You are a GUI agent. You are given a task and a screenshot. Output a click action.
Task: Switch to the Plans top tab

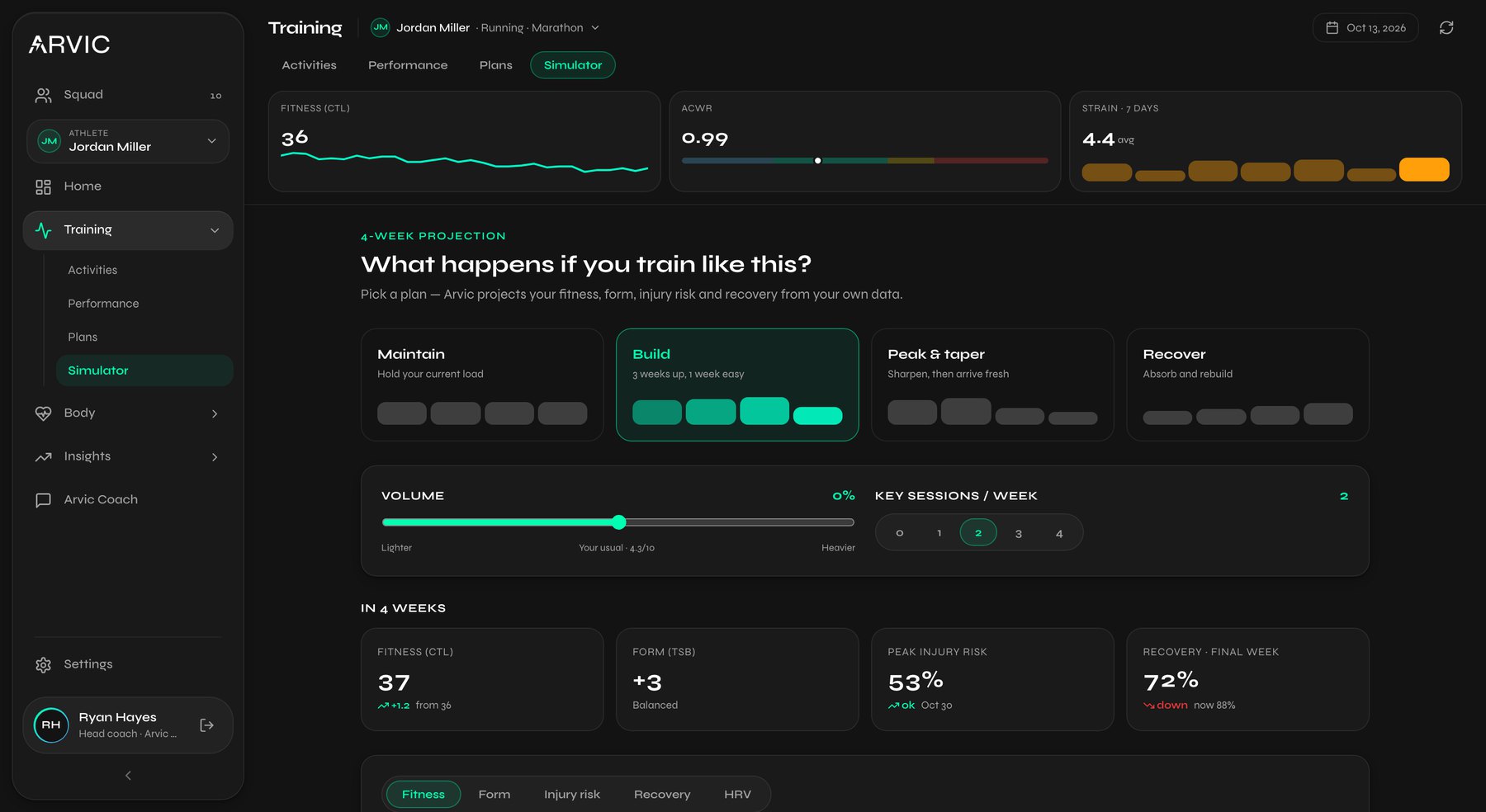coord(495,65)
